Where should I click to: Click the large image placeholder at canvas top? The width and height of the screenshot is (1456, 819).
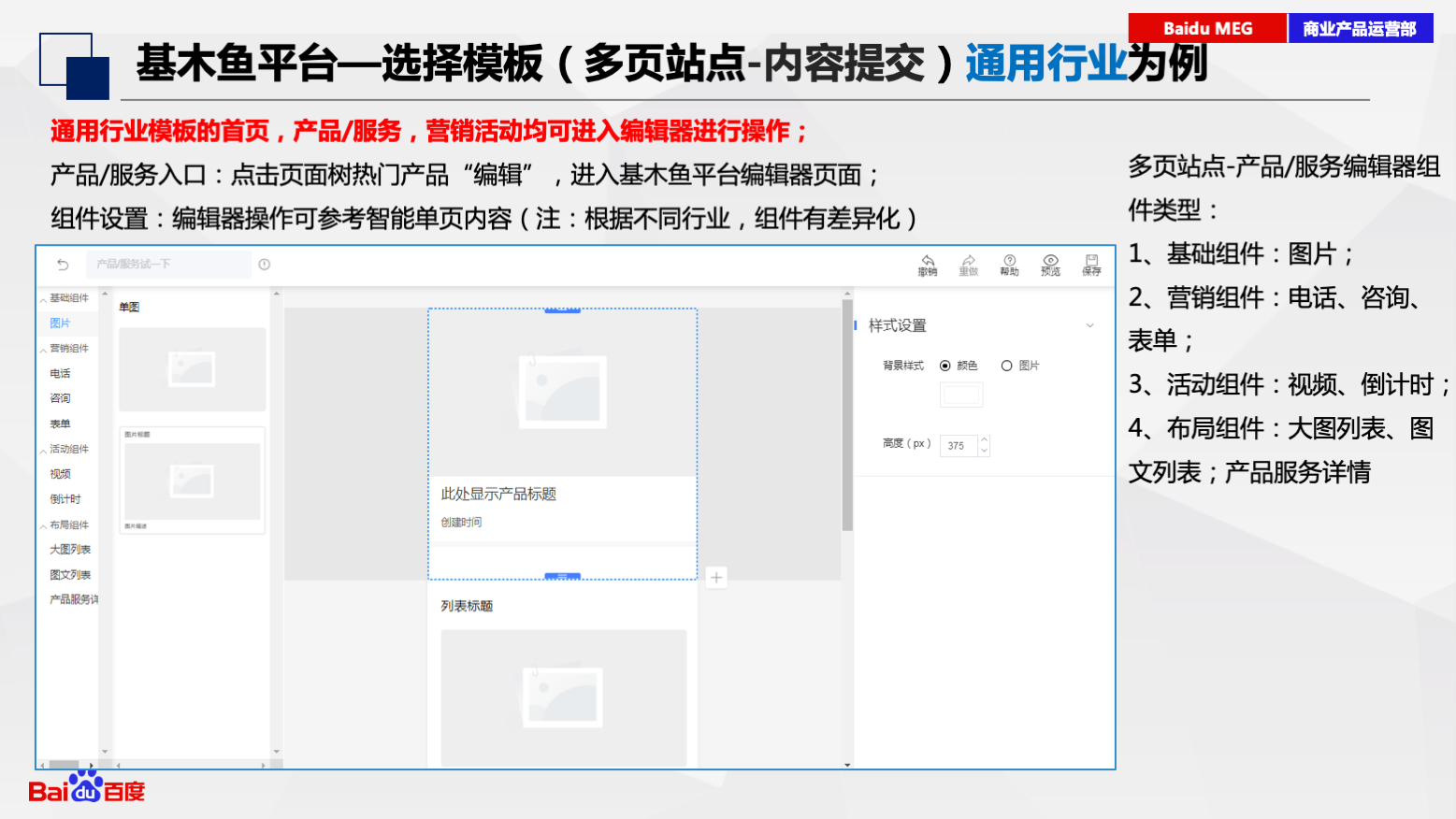tap(562, 393)
